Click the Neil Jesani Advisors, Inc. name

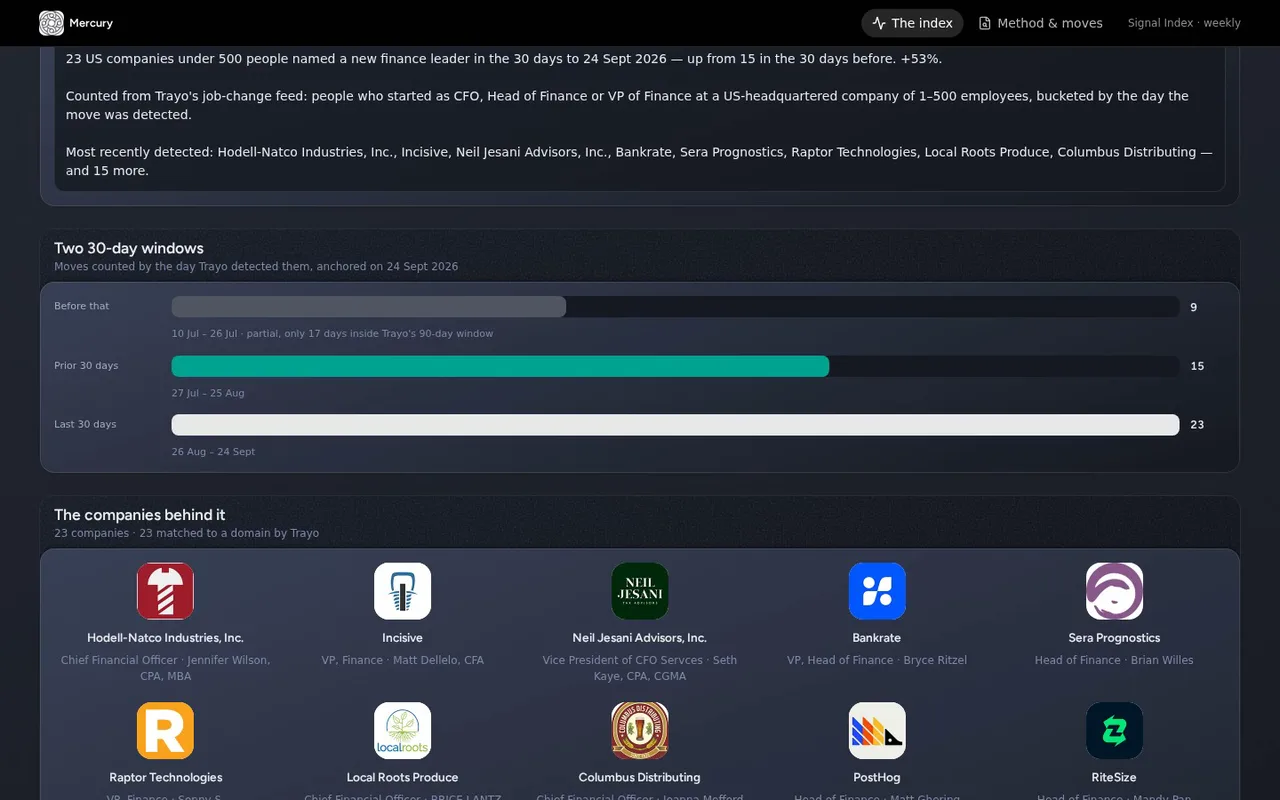point(640,638)
